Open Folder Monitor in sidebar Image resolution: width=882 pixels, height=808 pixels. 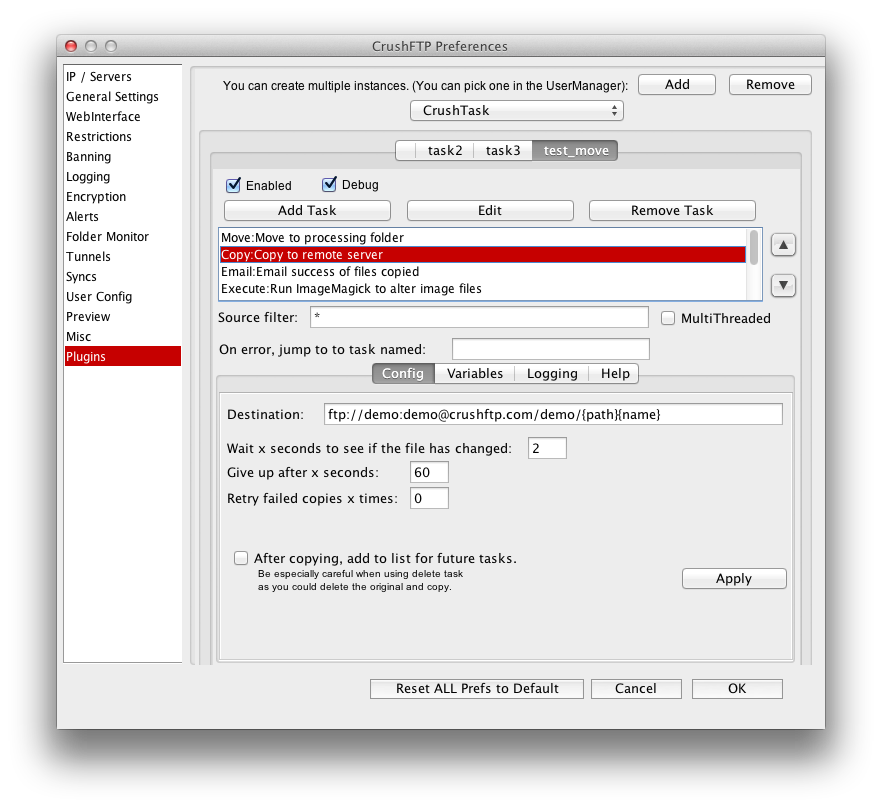coord(123,236)
